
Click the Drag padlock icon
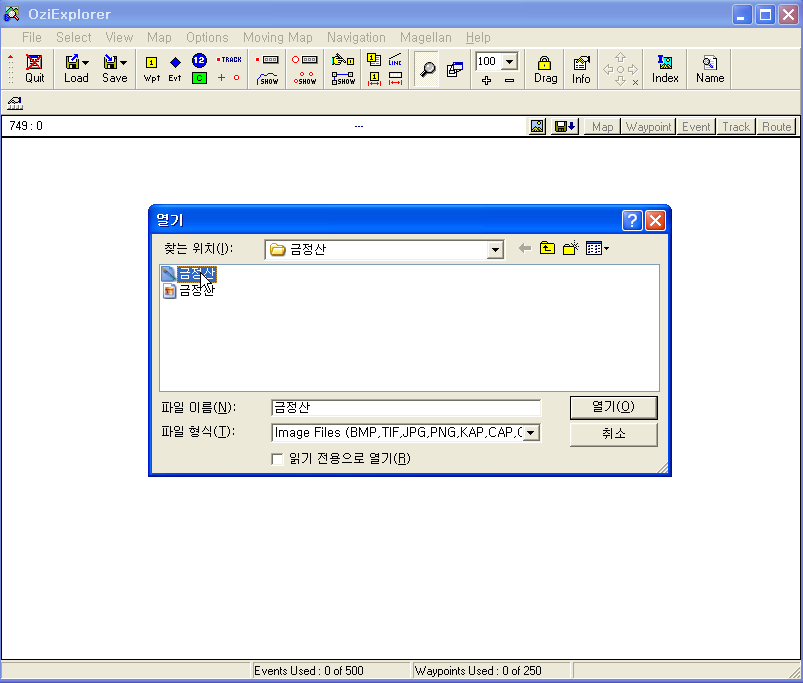click(545, 69)
